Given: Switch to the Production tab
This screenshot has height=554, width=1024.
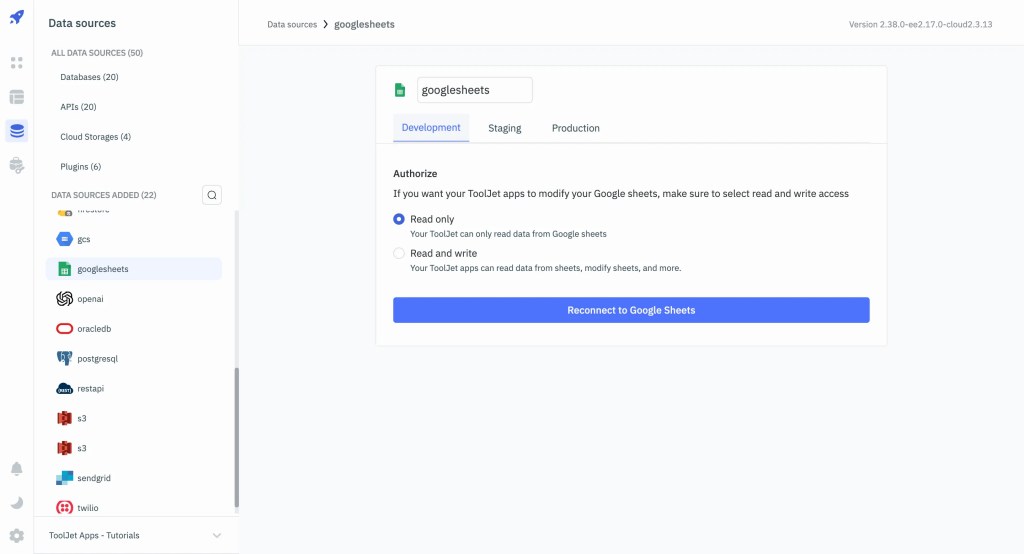Looking at the screenshot, I should [x=575, y=128].
